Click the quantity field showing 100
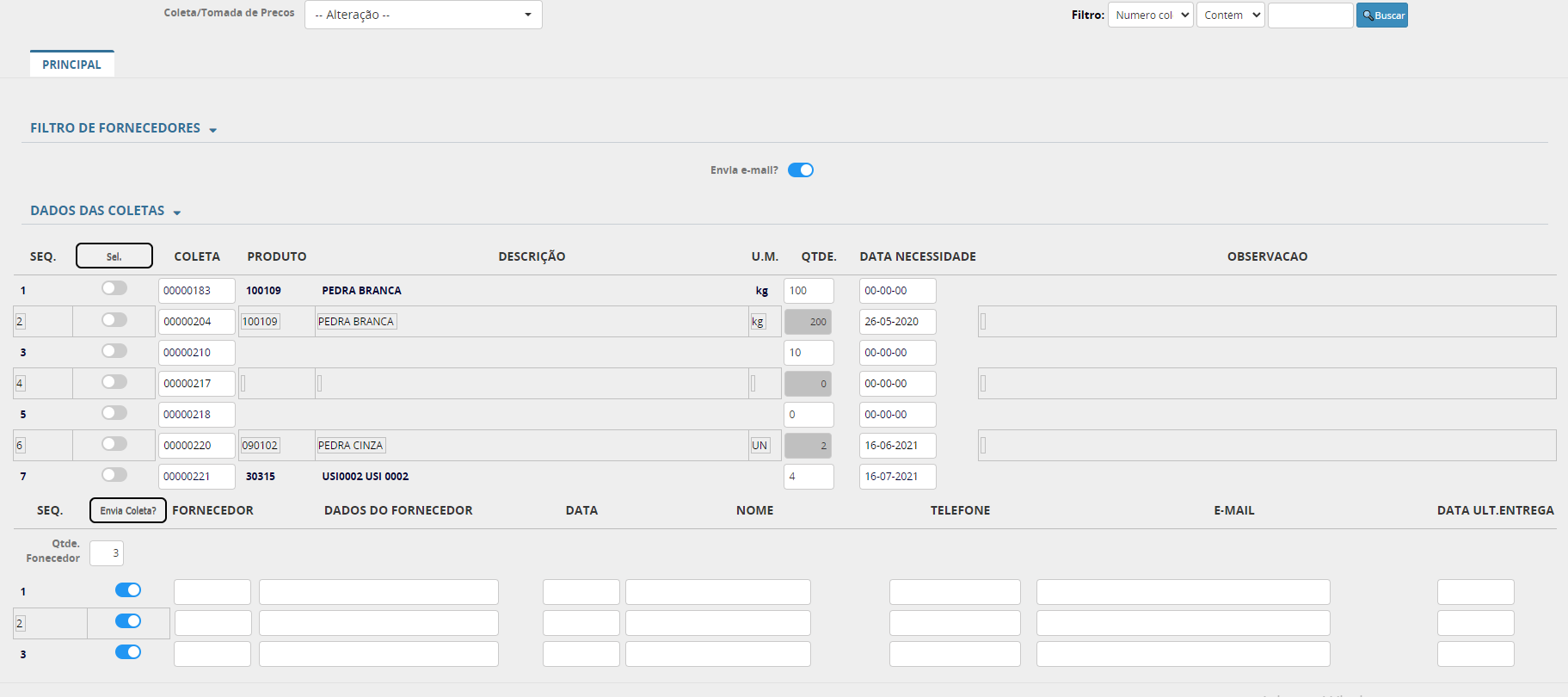This screenshot has width=1568, height=697. [x=808, y=291]
